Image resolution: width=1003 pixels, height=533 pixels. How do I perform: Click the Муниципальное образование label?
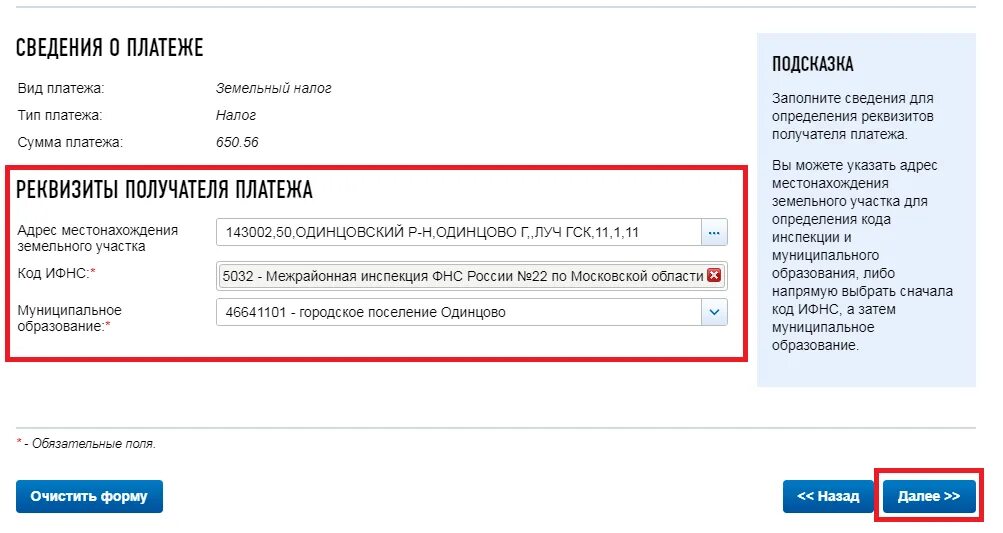pos(69,318)
